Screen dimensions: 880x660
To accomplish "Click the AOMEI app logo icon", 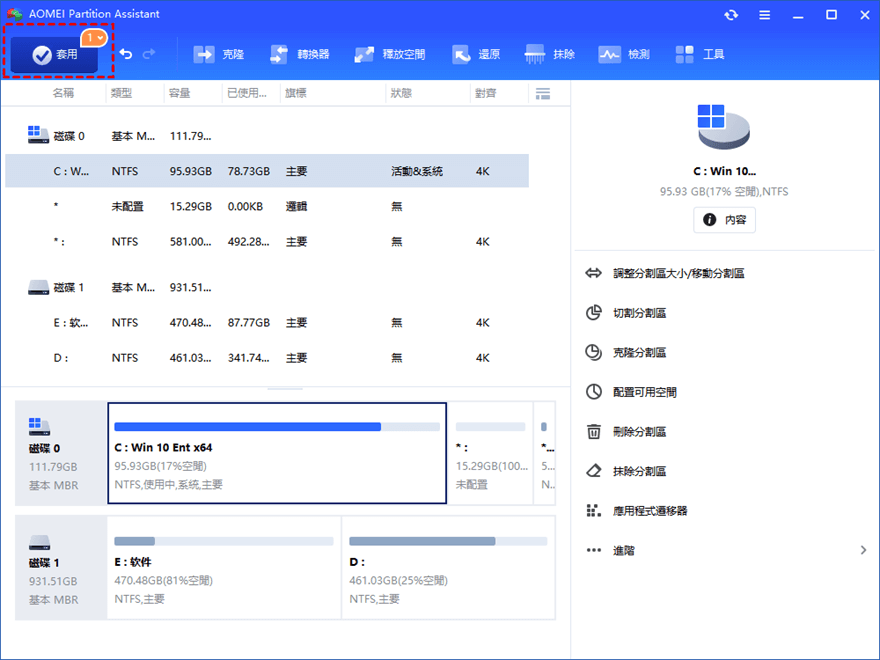I will point(14,14).
